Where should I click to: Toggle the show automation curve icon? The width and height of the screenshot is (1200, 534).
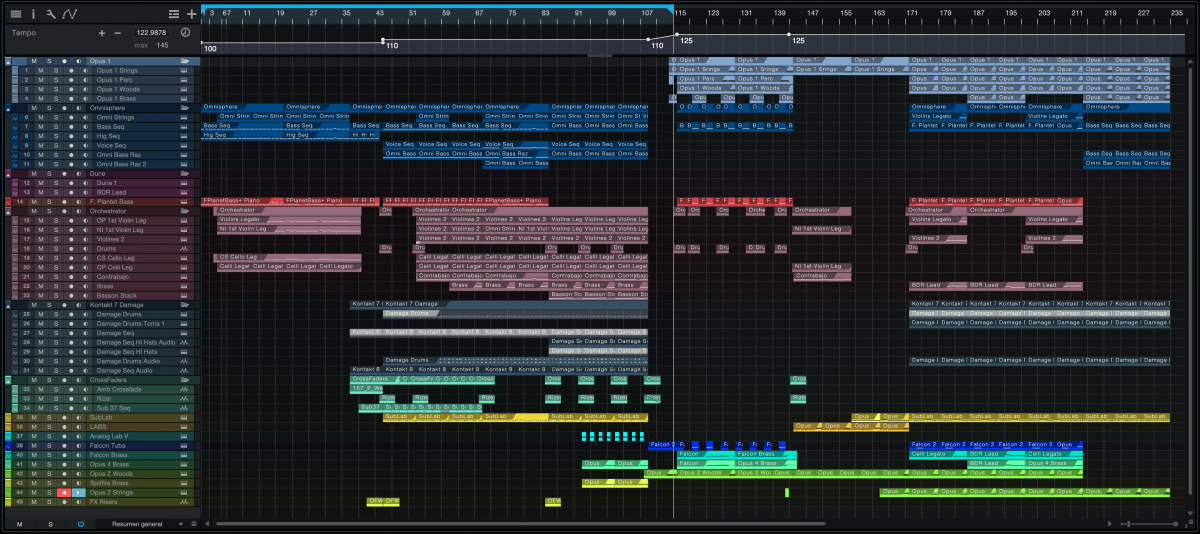pyautogui.click(x=69, y=14)
